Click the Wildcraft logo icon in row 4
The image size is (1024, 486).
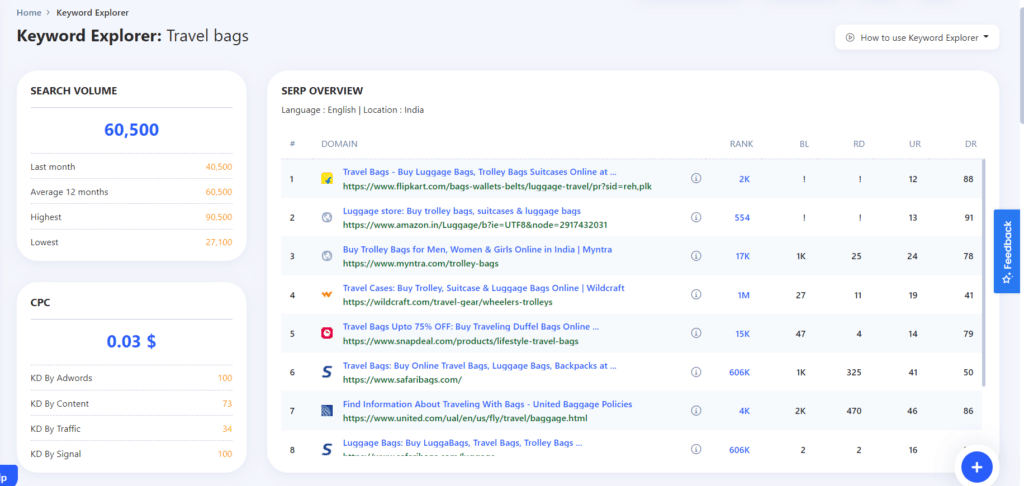pyautogui.click(x=326, y=295)
